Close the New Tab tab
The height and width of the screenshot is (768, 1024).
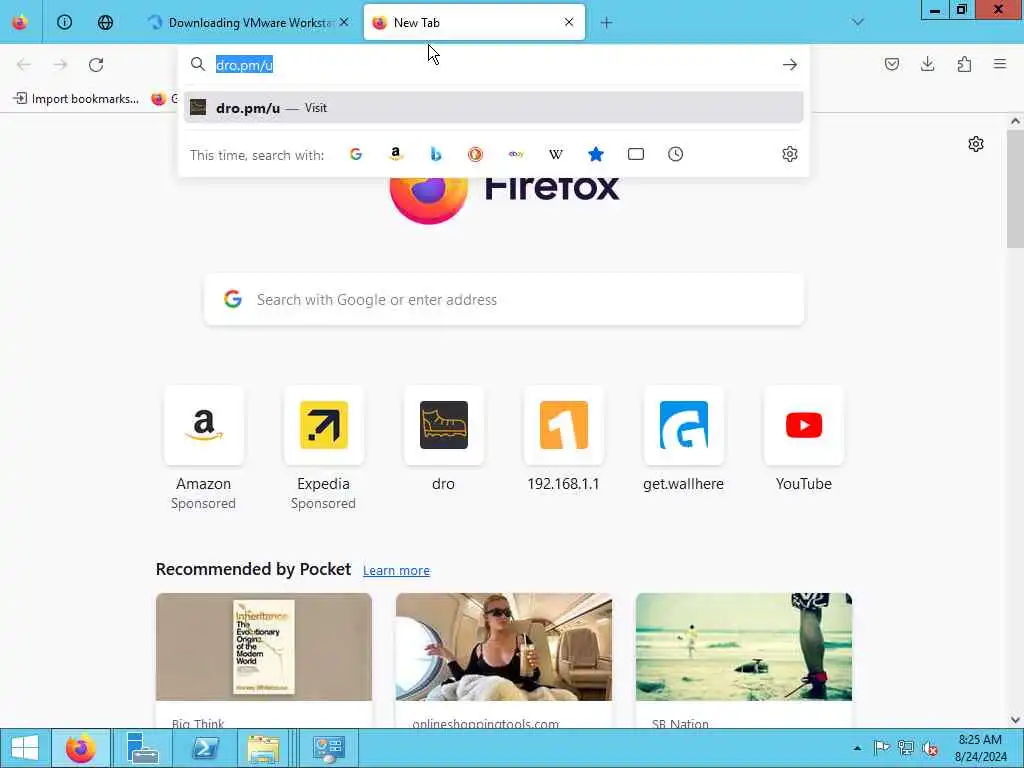[x=569, y=22]
